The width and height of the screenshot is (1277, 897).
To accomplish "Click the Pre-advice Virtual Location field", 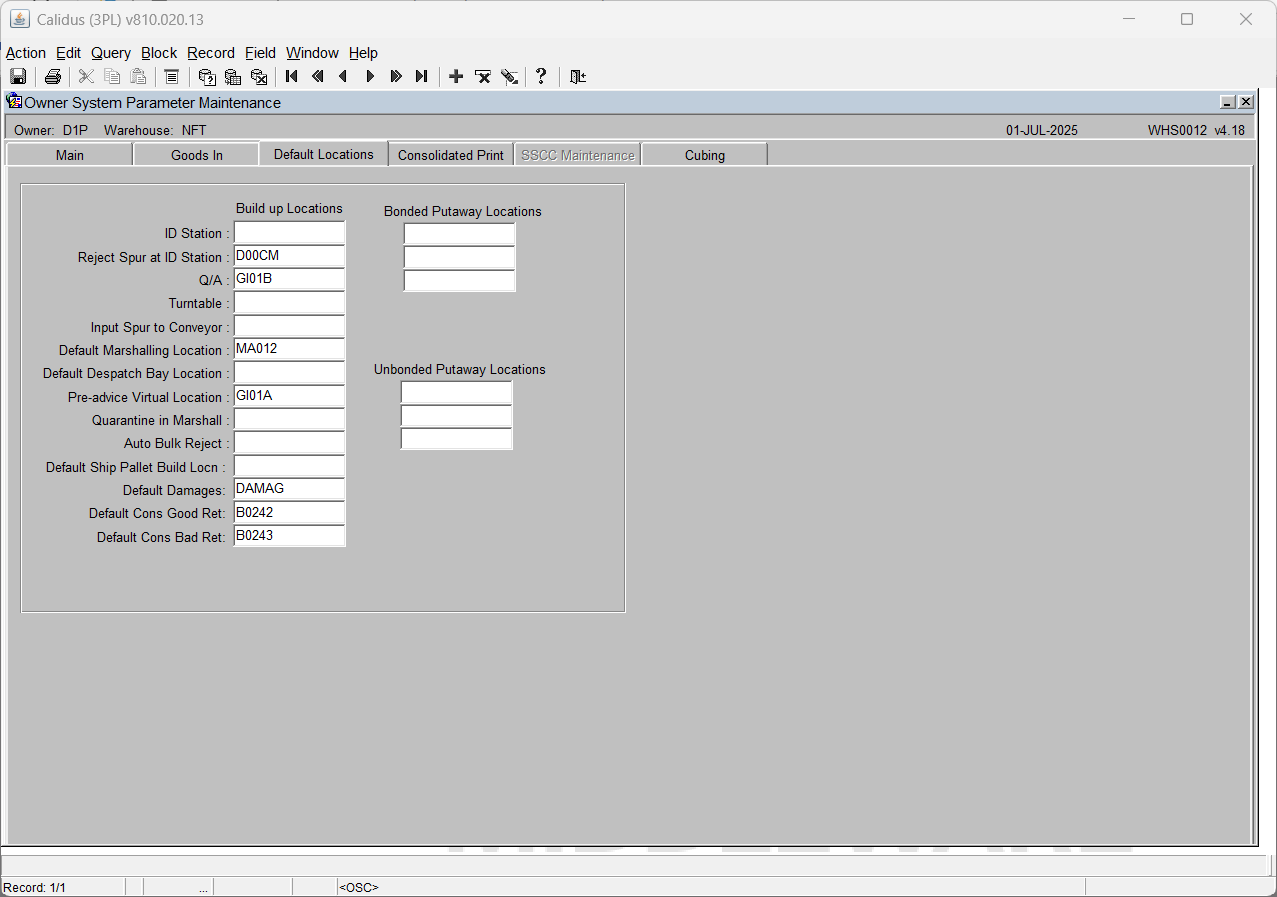I will pos(289,396).
